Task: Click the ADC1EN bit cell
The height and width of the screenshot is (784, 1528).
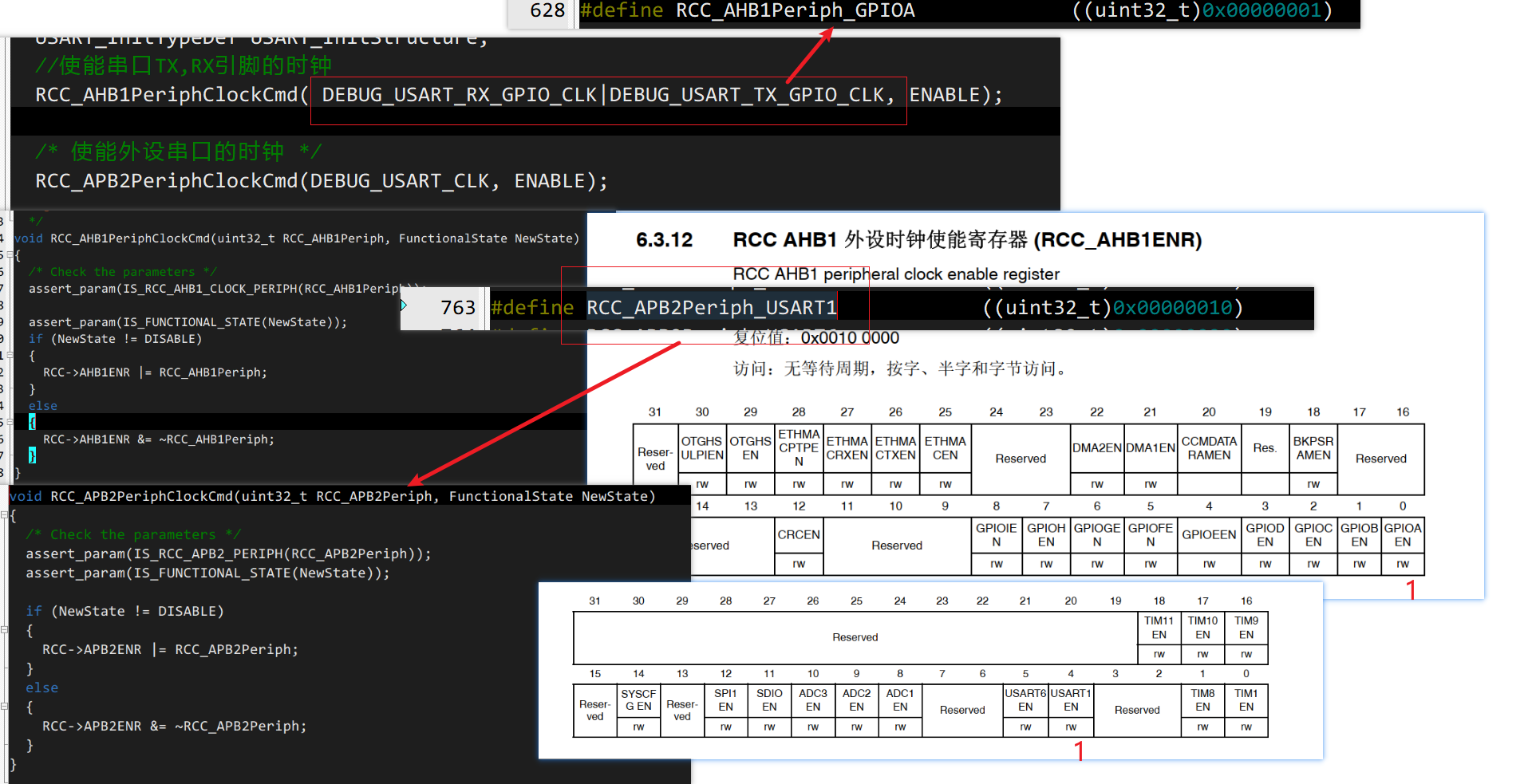Action: [900, 700]
